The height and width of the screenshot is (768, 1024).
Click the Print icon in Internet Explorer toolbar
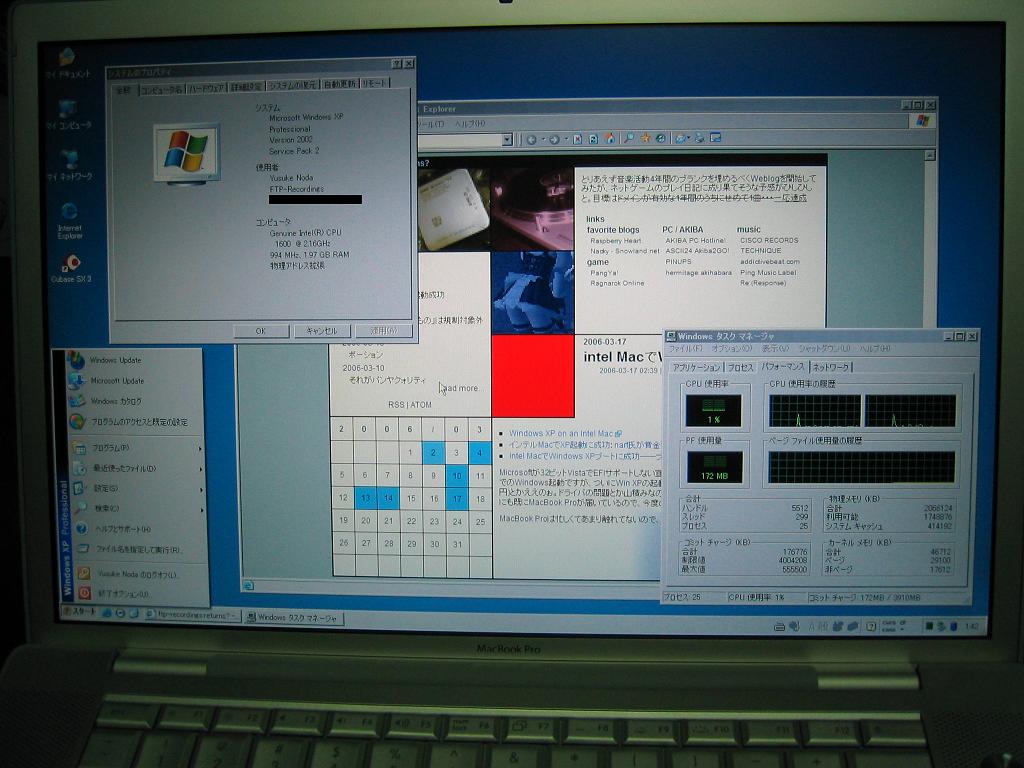click(699, 138)
